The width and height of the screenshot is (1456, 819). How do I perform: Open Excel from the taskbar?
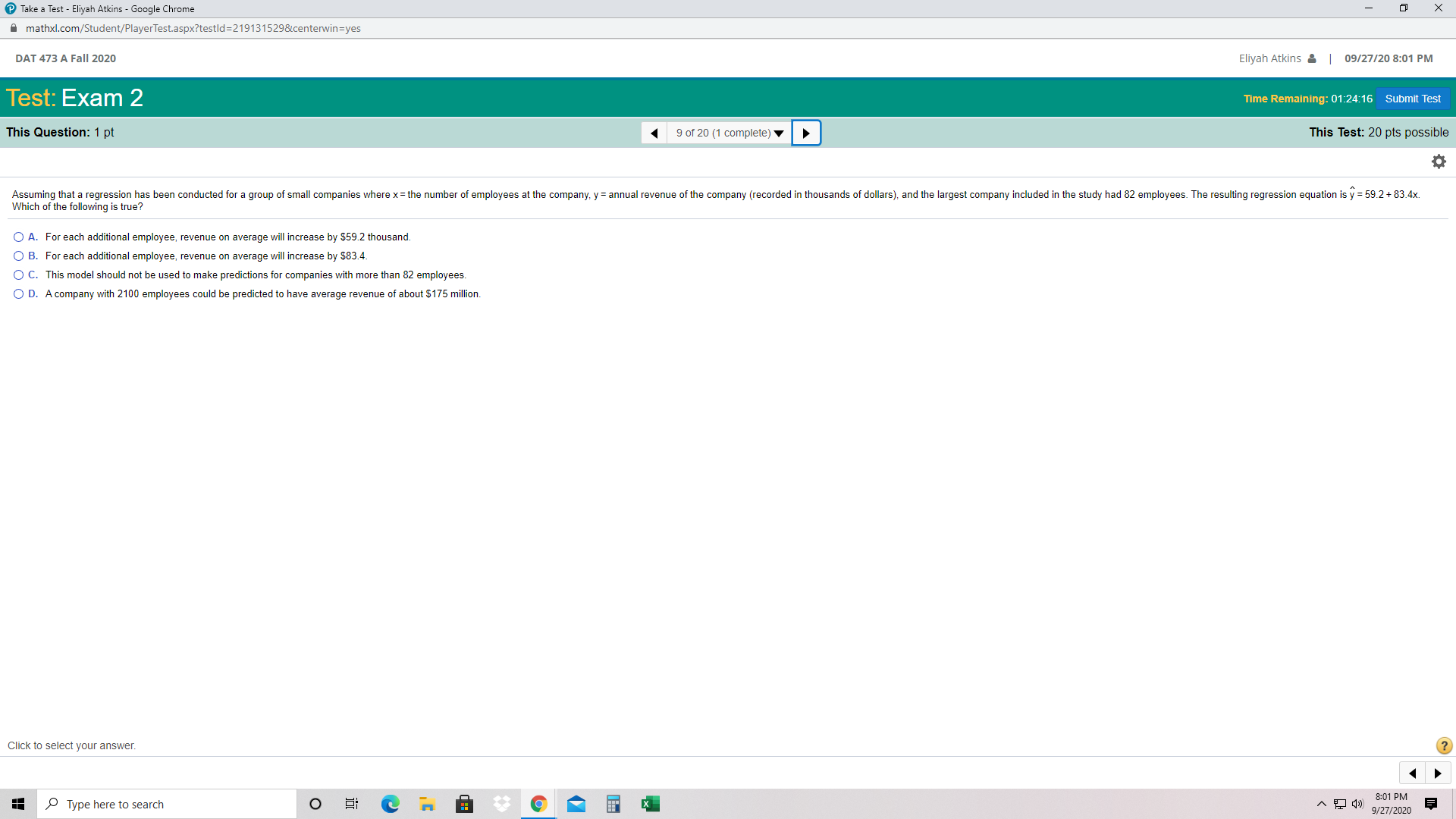[x=651, y=803]
